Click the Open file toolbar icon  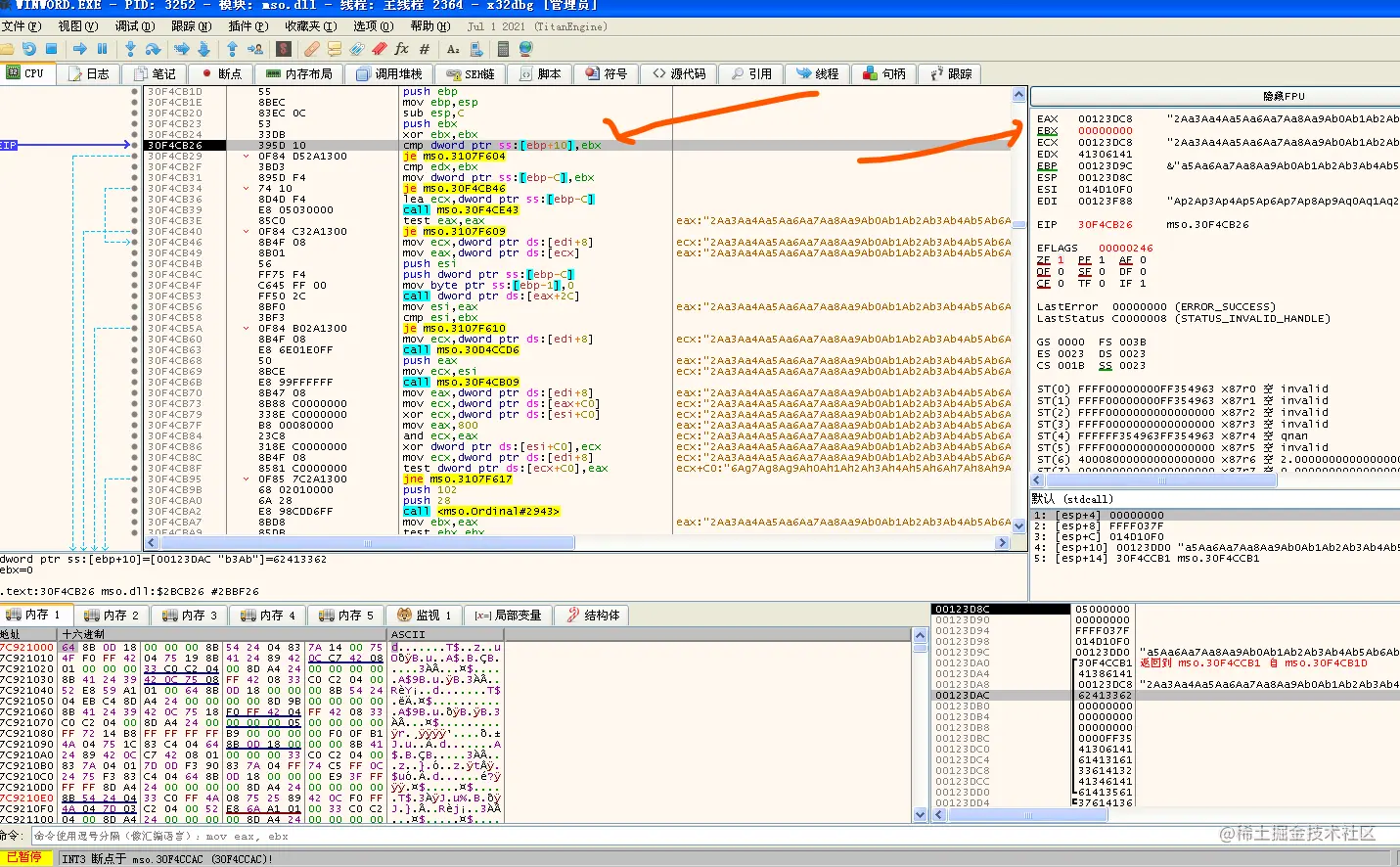8,49
